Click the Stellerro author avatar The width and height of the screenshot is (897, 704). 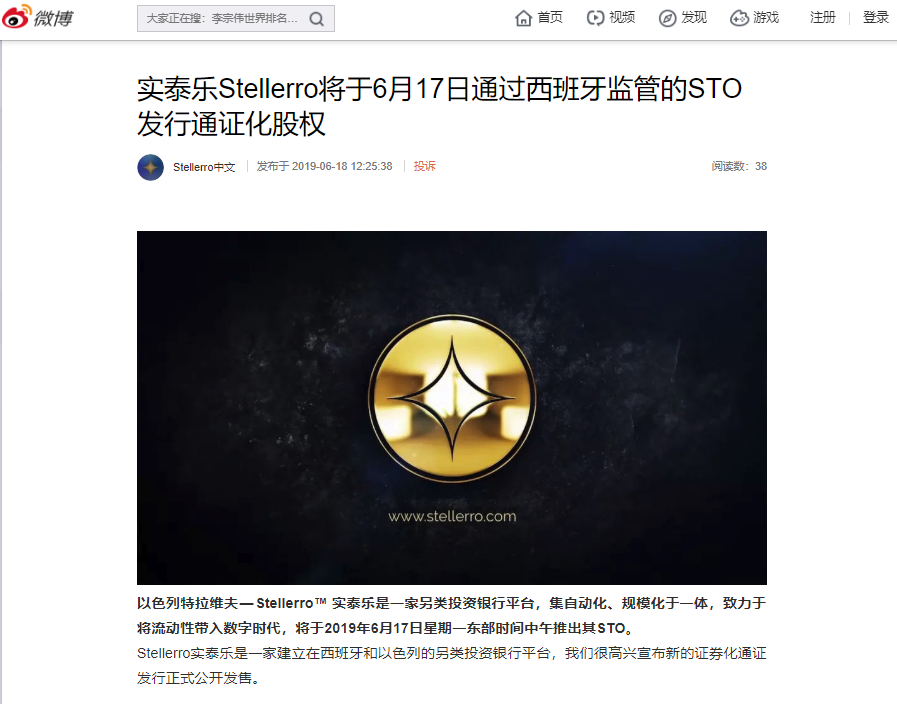[150, 167]
